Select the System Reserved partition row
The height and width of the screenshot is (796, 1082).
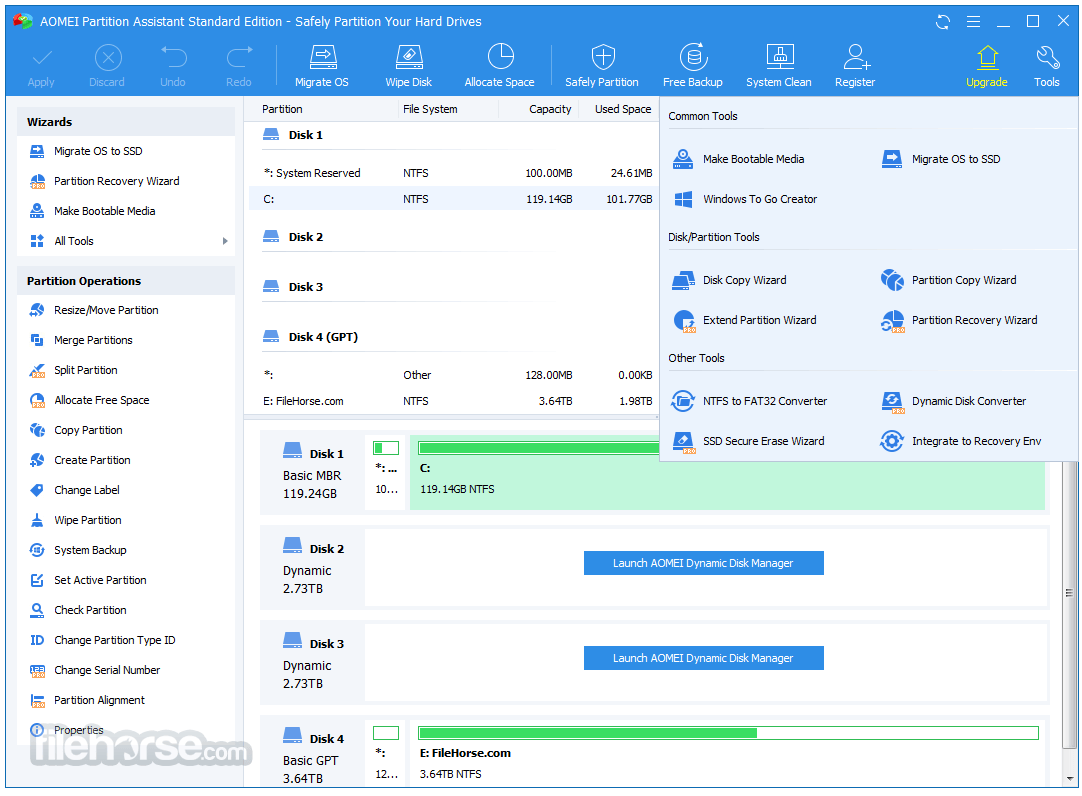point(453,173)
